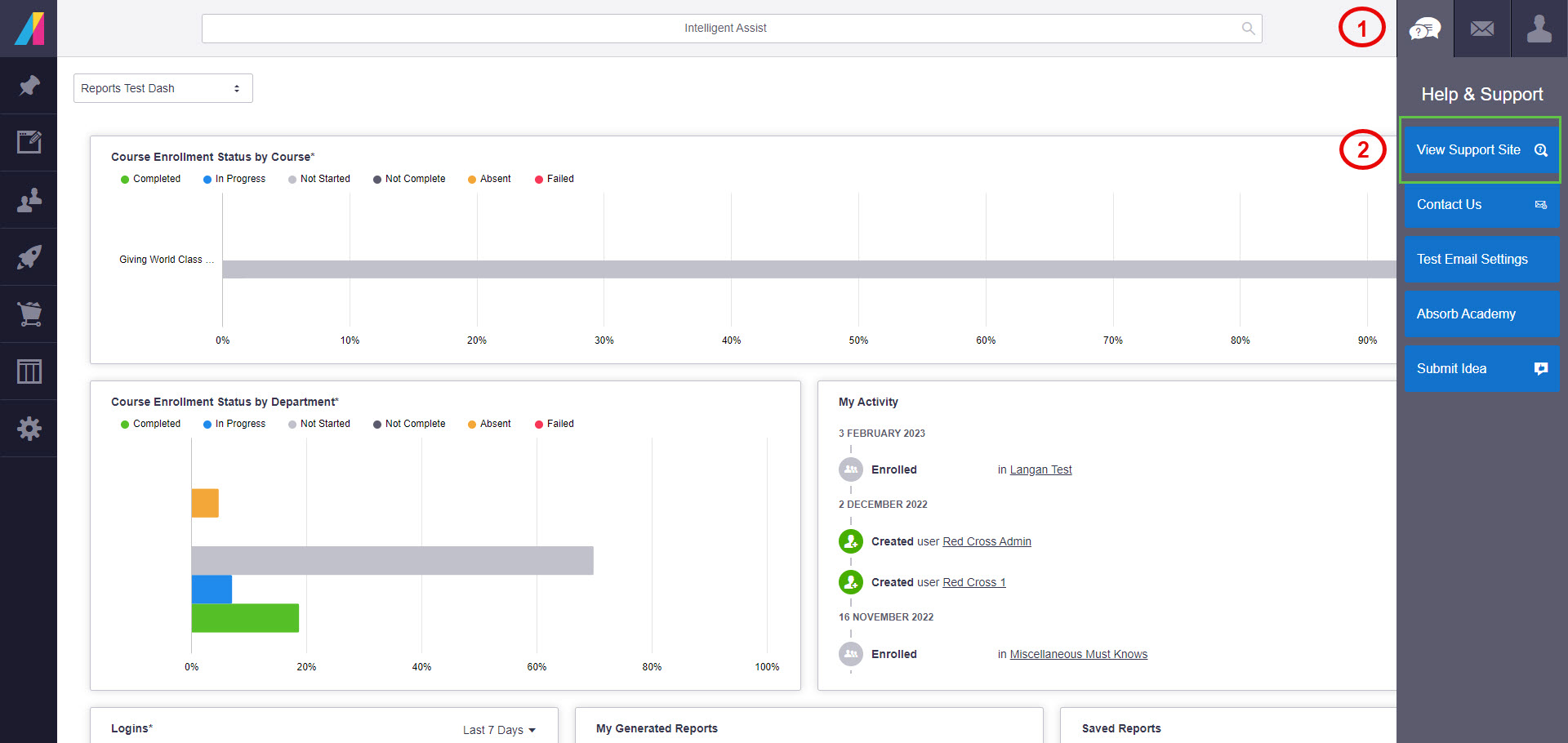Open the Courses notepad icon in sidebar
This screenshot has height=743, width=1568.
click(29, 143)
